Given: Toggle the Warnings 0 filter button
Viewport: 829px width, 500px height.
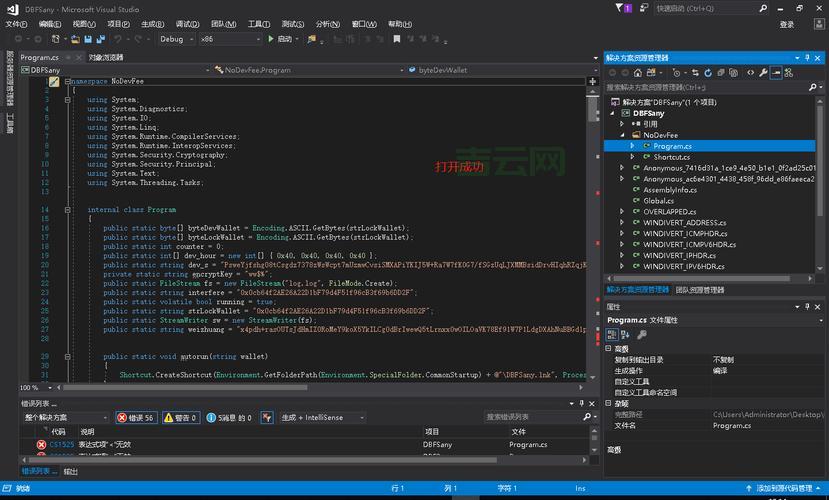Looking at the screenshot, I should pyautogui.click(x=180, y=417).
